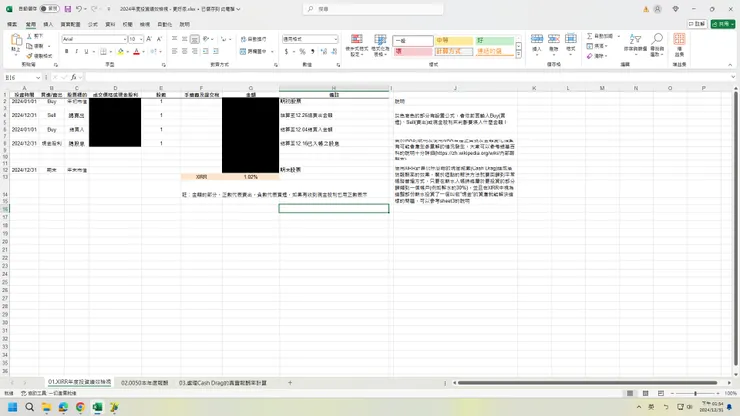Open the font size dropdown showing 10
This screenshot has height=416, width=740.
click(141, 39)
